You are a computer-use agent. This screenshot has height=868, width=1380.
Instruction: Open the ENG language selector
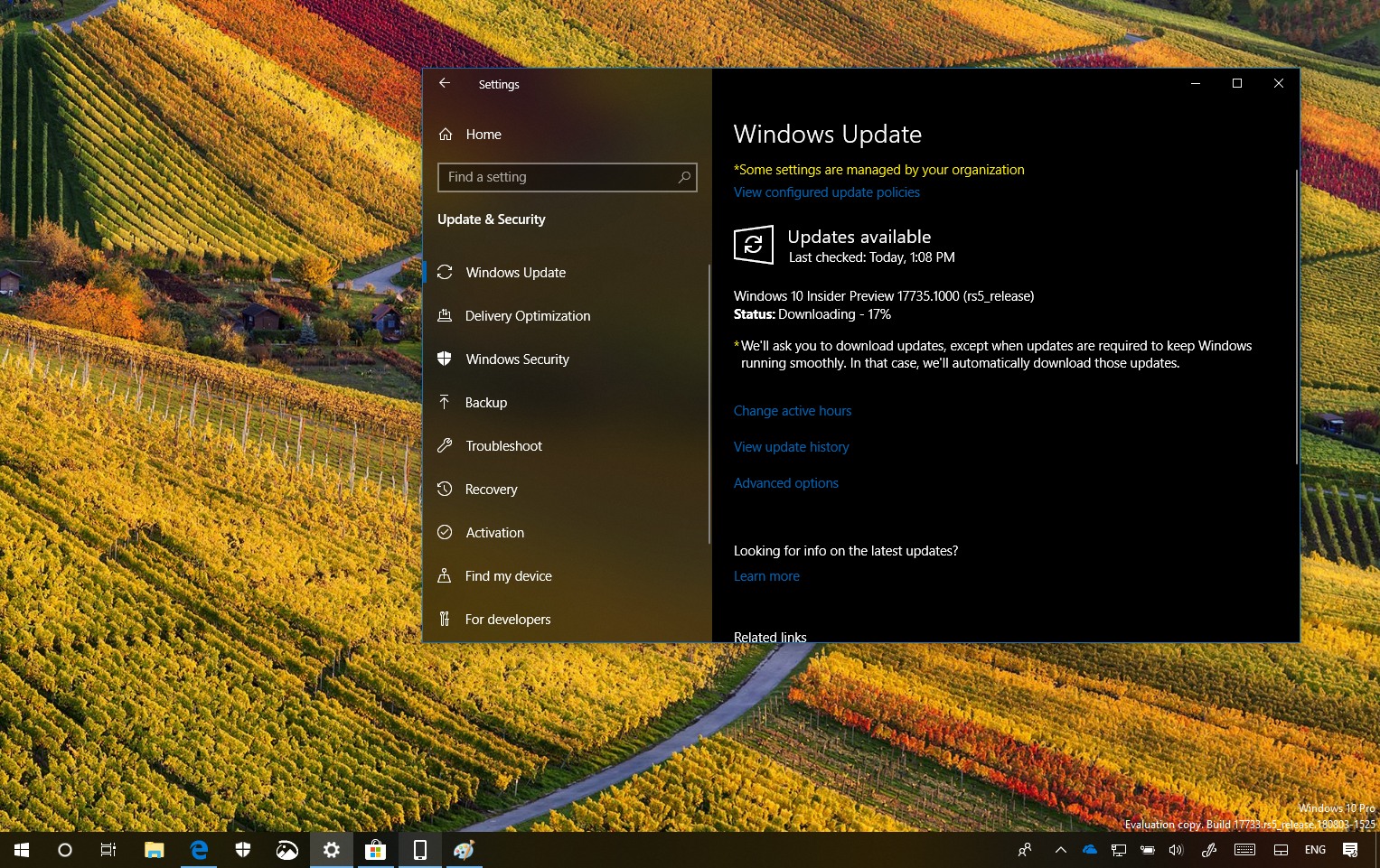click(1315, 849)
